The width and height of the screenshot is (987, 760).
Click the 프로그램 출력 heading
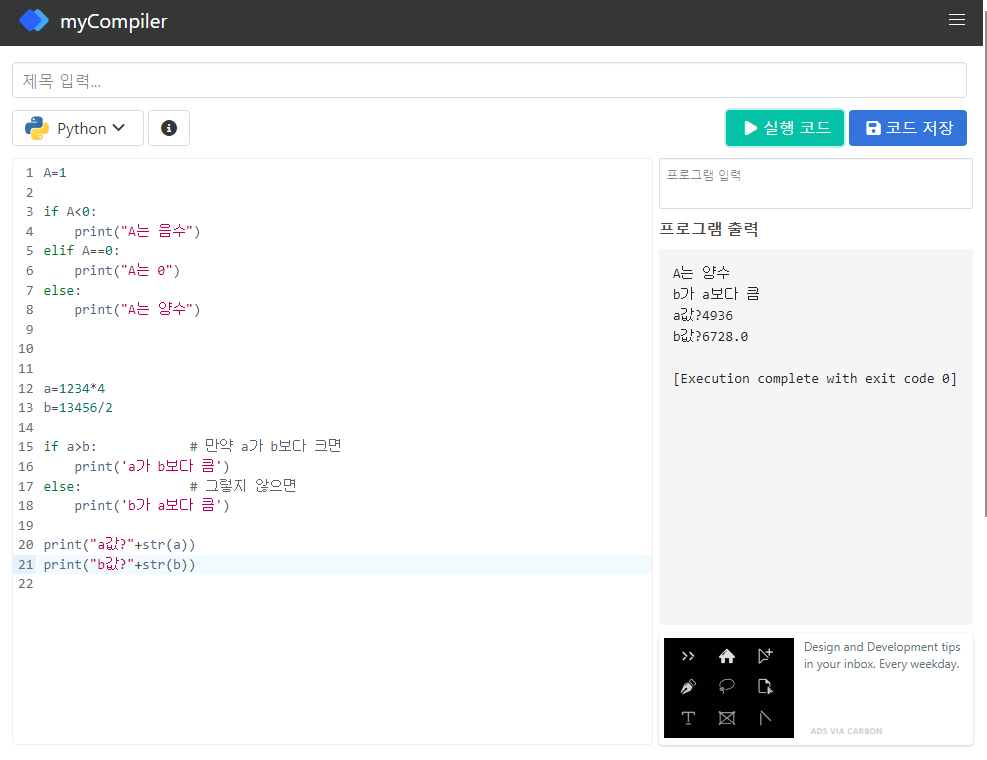click(708, 229)
